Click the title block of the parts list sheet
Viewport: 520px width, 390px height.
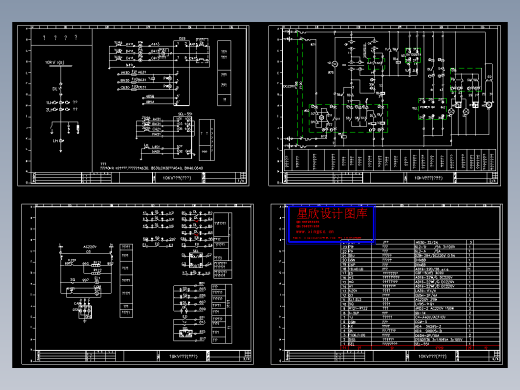pos(393,356)
